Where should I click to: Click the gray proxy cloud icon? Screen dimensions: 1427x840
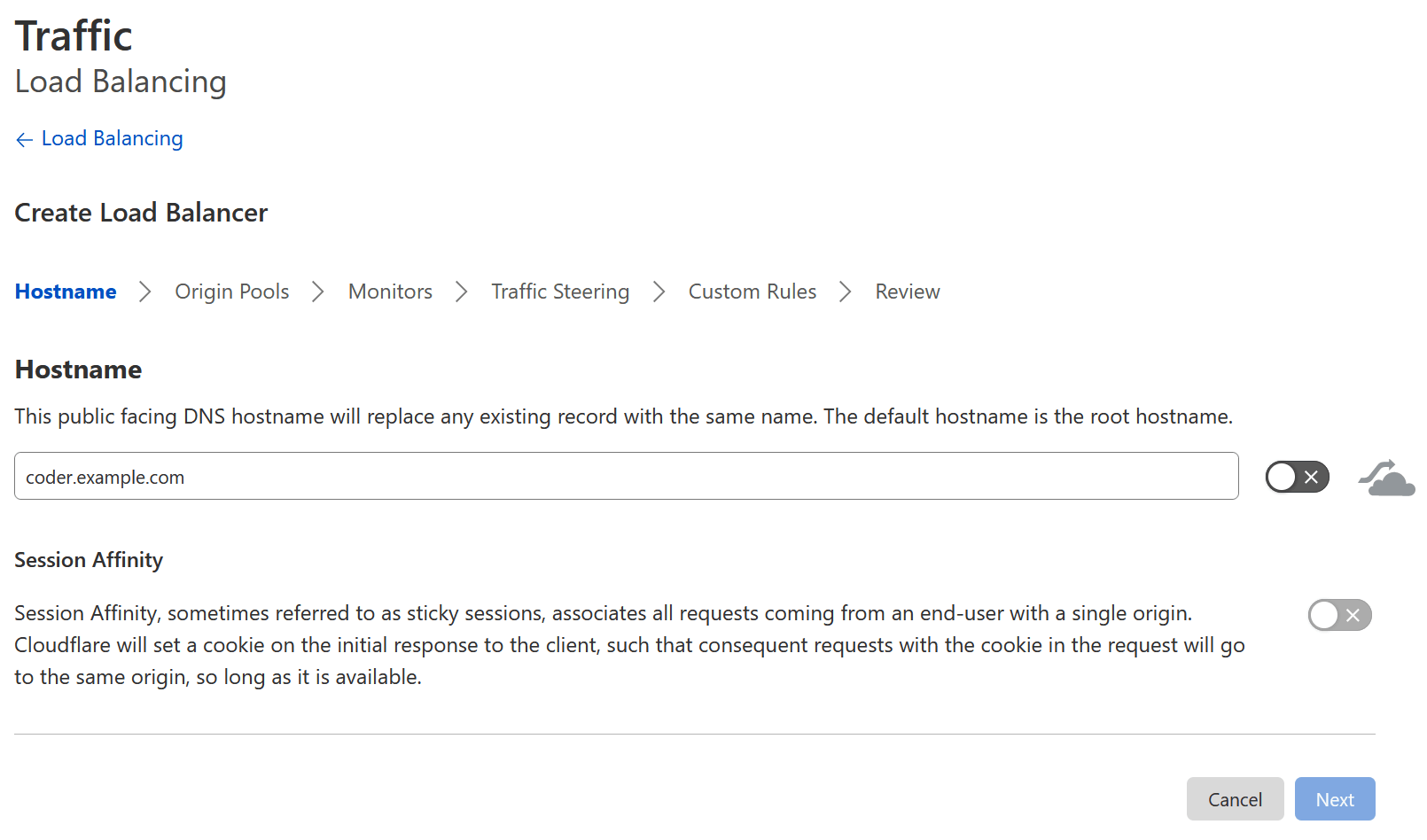[1386, 478]
